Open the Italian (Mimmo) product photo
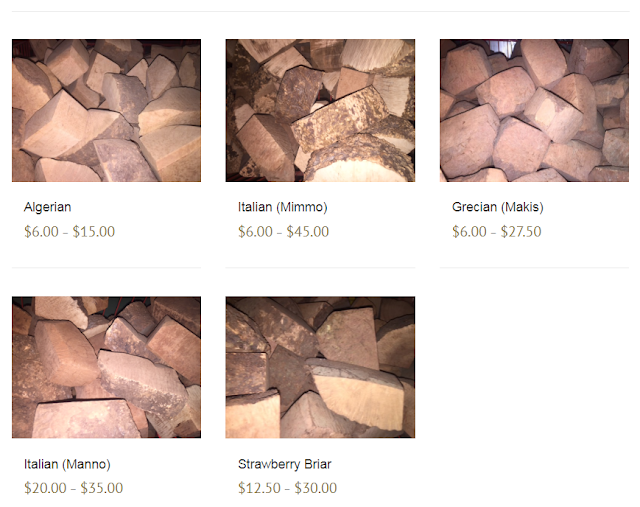Viewport: 640px width, 507px height. pos(320,110)
